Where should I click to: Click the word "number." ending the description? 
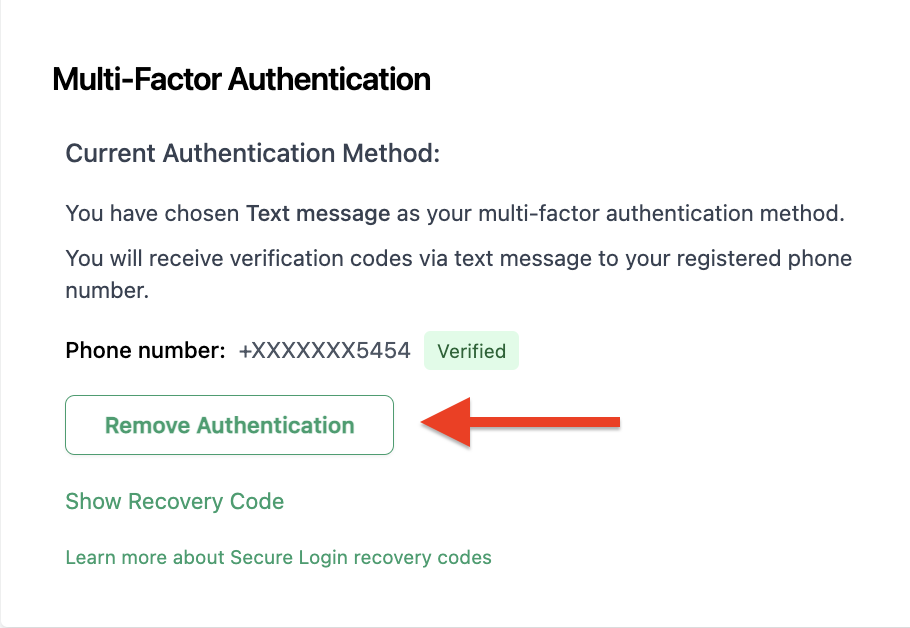coord(107,292)
